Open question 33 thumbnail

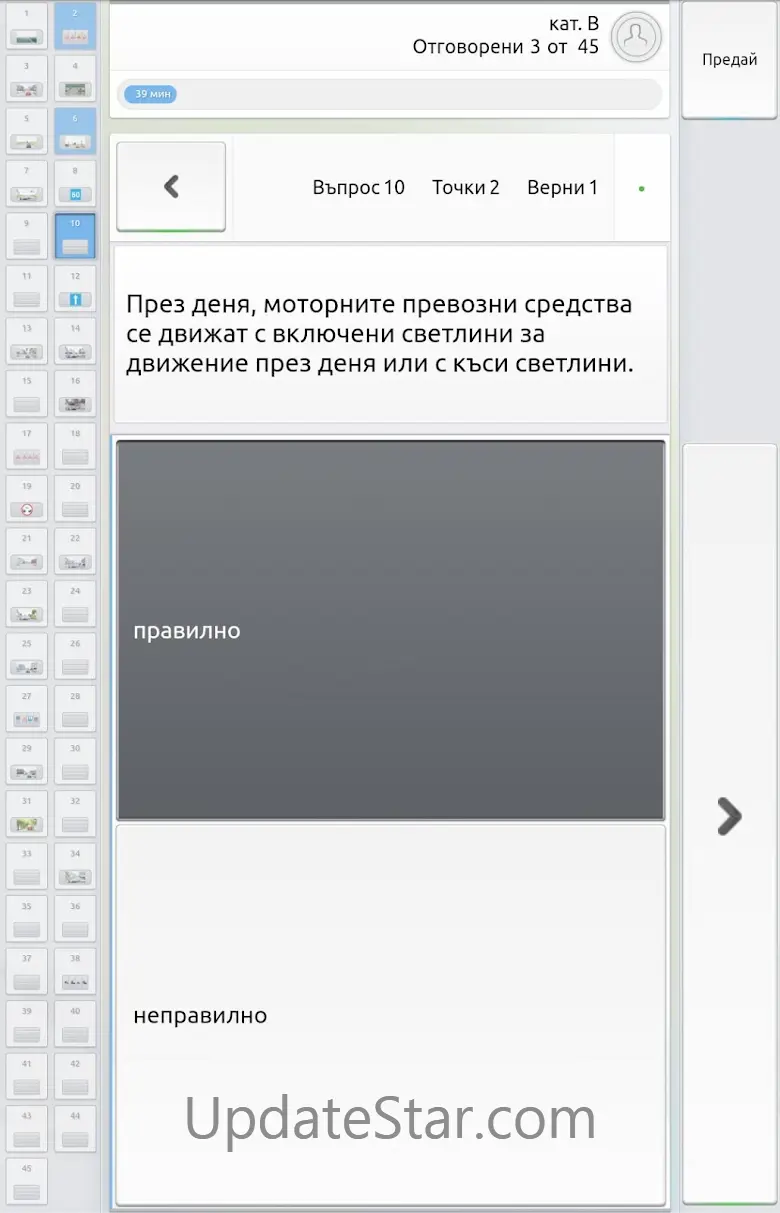pyautogui.click(x=27, y=866)
